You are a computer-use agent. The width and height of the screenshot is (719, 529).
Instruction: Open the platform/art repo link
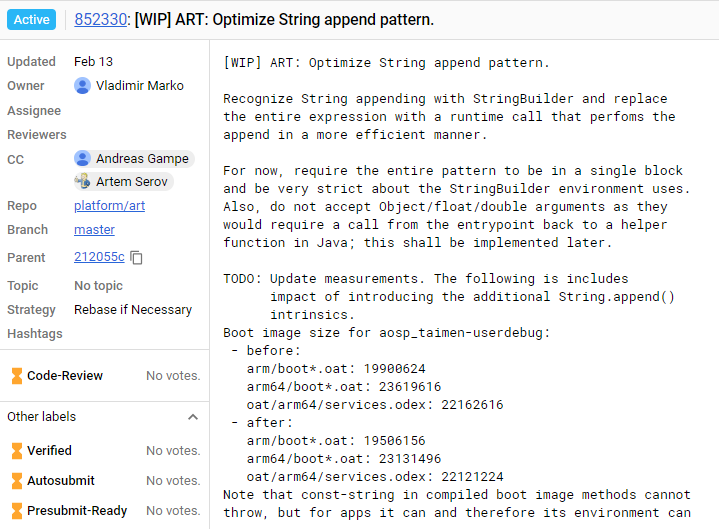[x=110, y=206]
